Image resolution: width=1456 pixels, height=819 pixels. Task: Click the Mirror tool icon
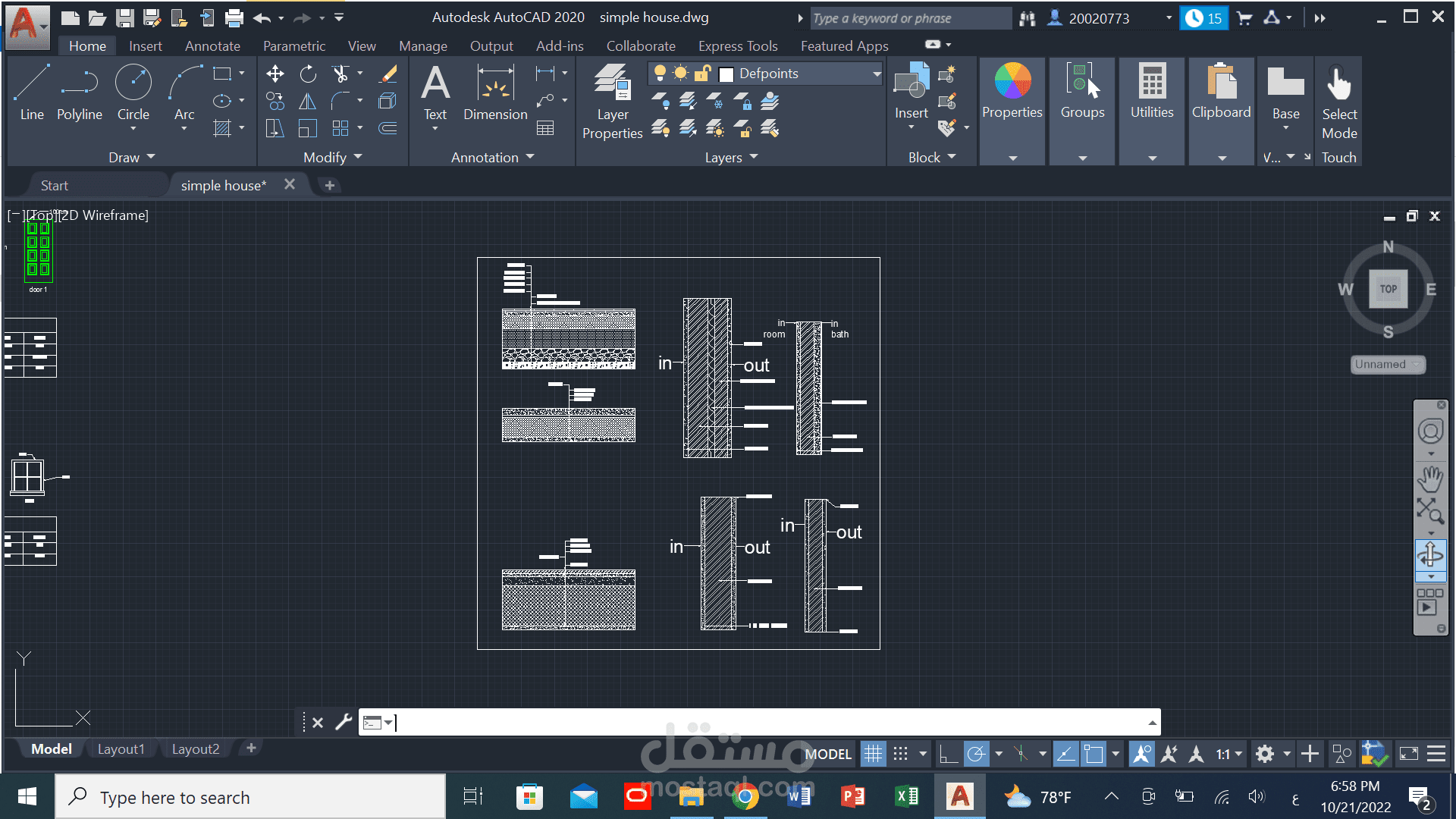click(x=308, y=101)
